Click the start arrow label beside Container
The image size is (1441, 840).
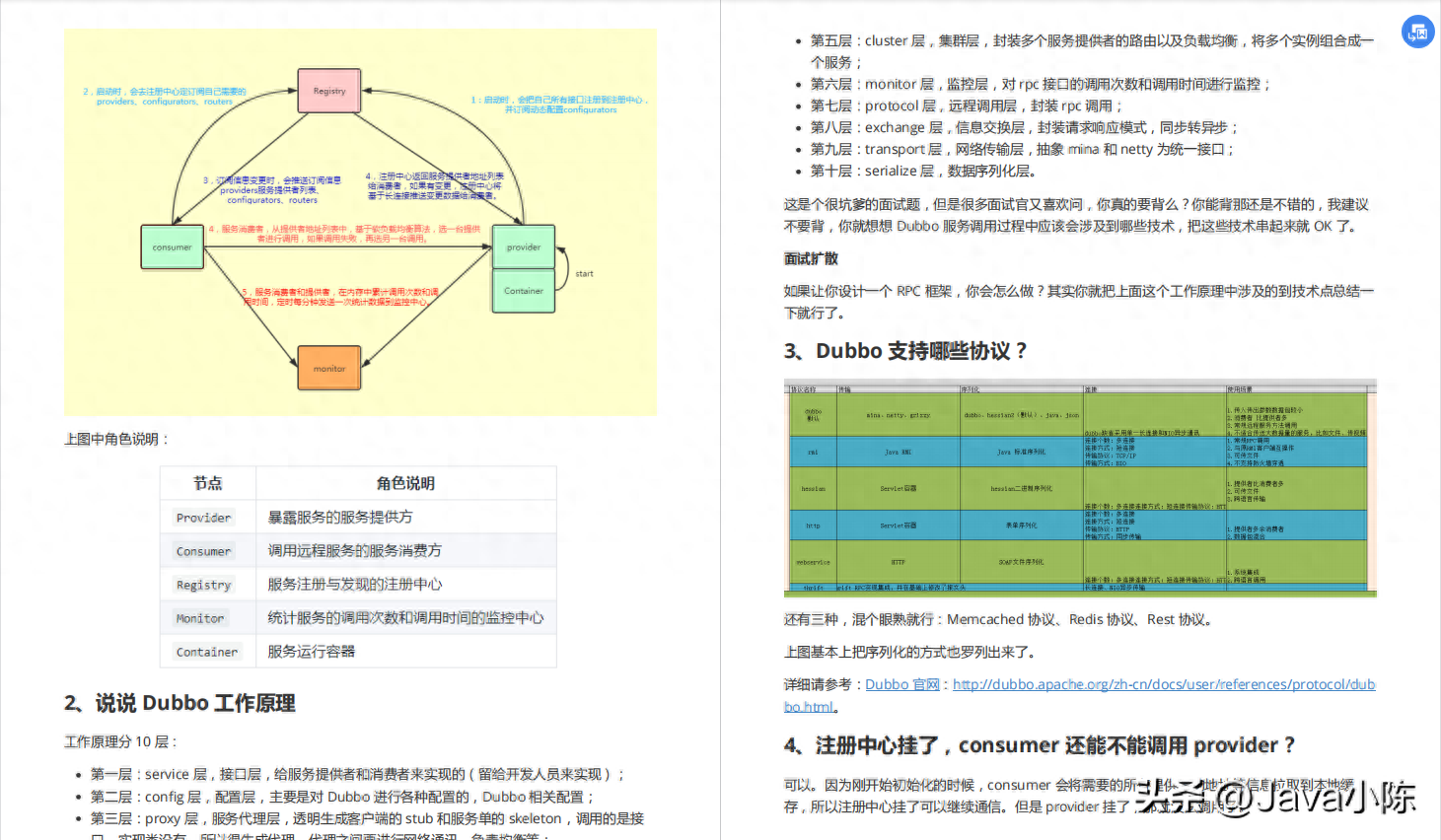coord(583,273)
